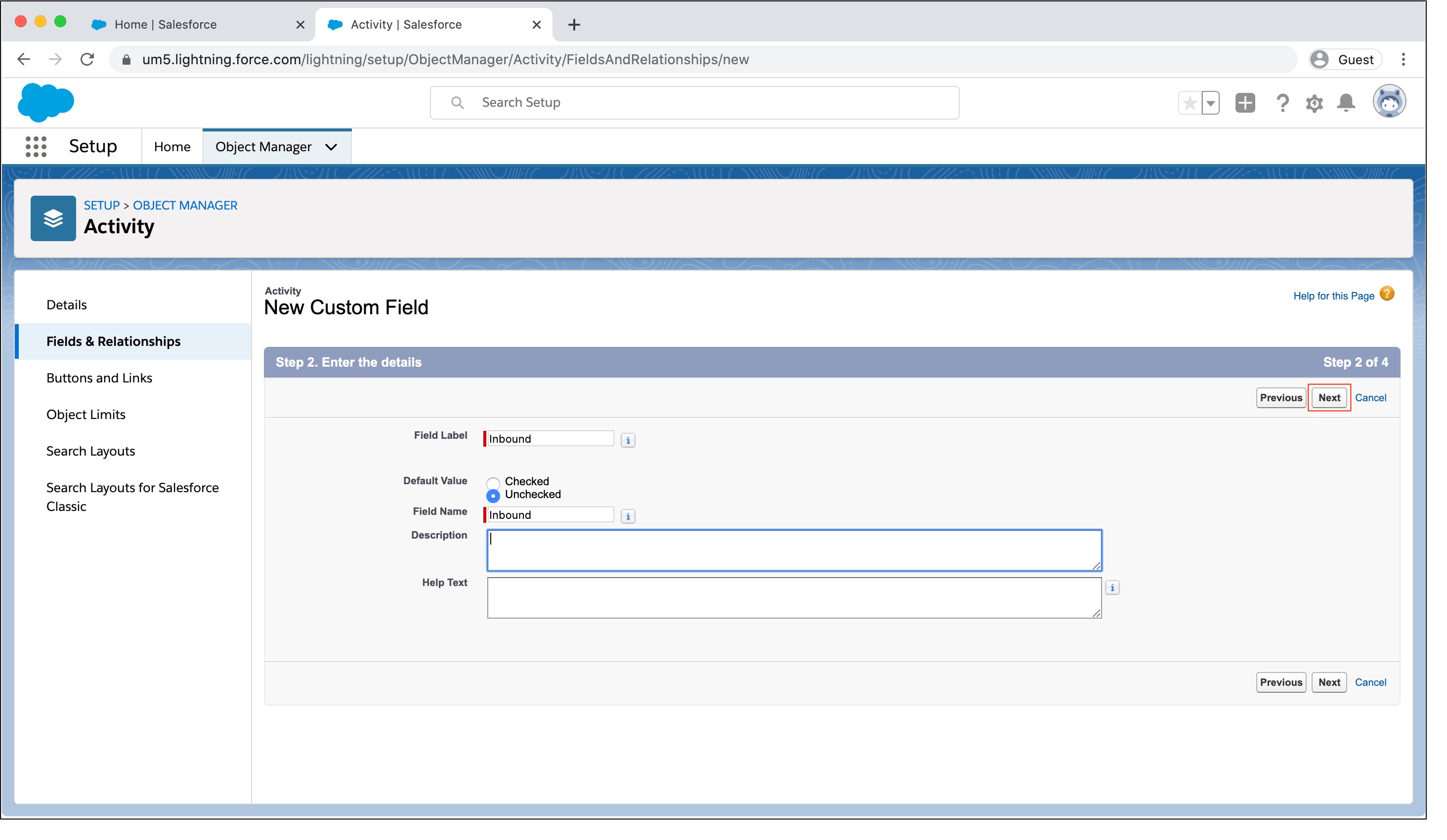Click the top Next button

click(x=1329, y=398)
